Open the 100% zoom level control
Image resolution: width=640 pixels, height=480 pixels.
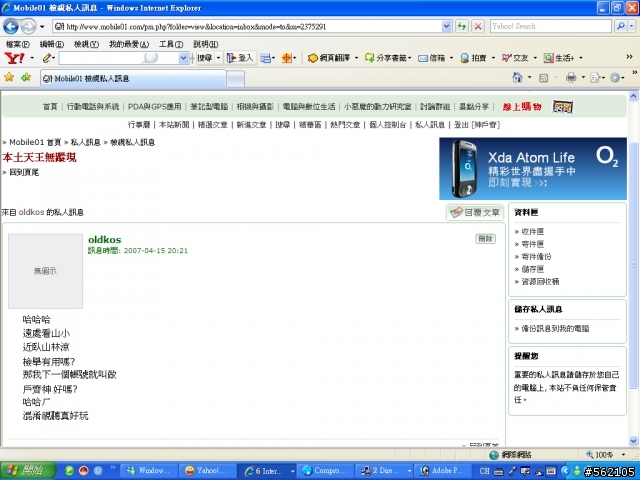[606, 455]
